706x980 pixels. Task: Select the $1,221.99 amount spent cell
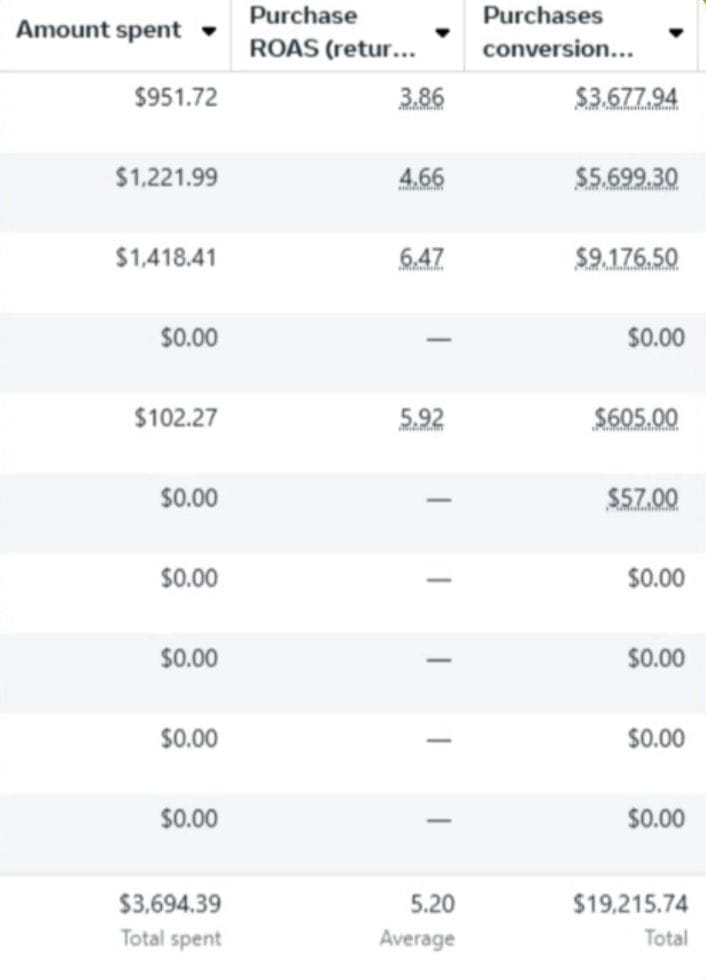(x=166, y=178)
